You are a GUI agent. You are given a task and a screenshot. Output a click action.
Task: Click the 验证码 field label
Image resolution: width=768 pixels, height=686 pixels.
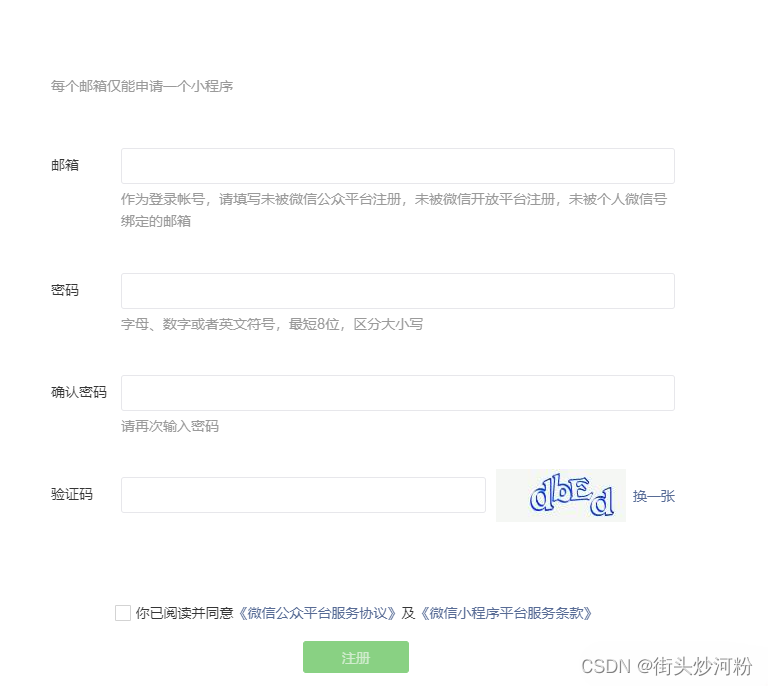[x=72, y=494]
